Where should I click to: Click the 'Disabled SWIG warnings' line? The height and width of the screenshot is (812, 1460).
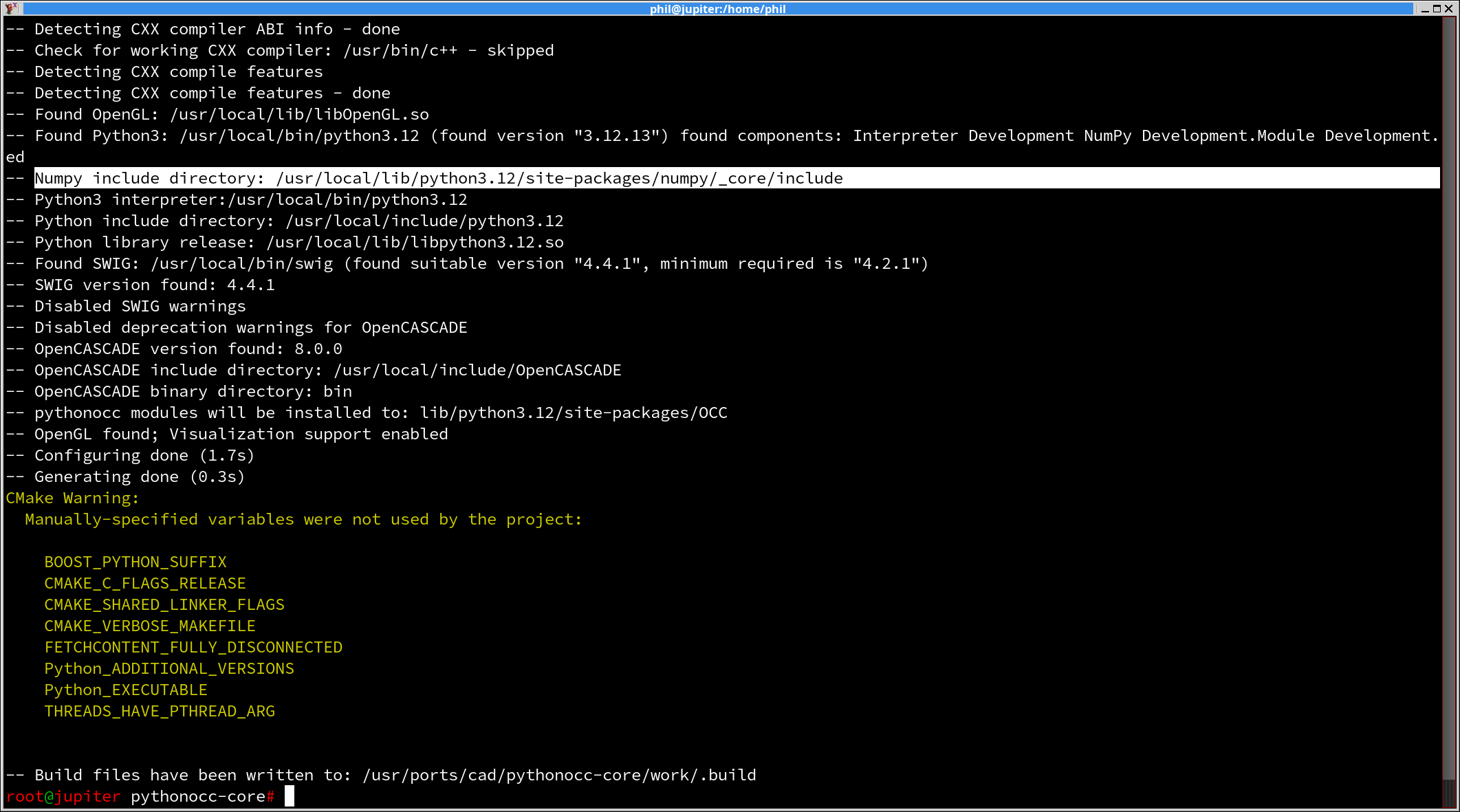point(126,306)
